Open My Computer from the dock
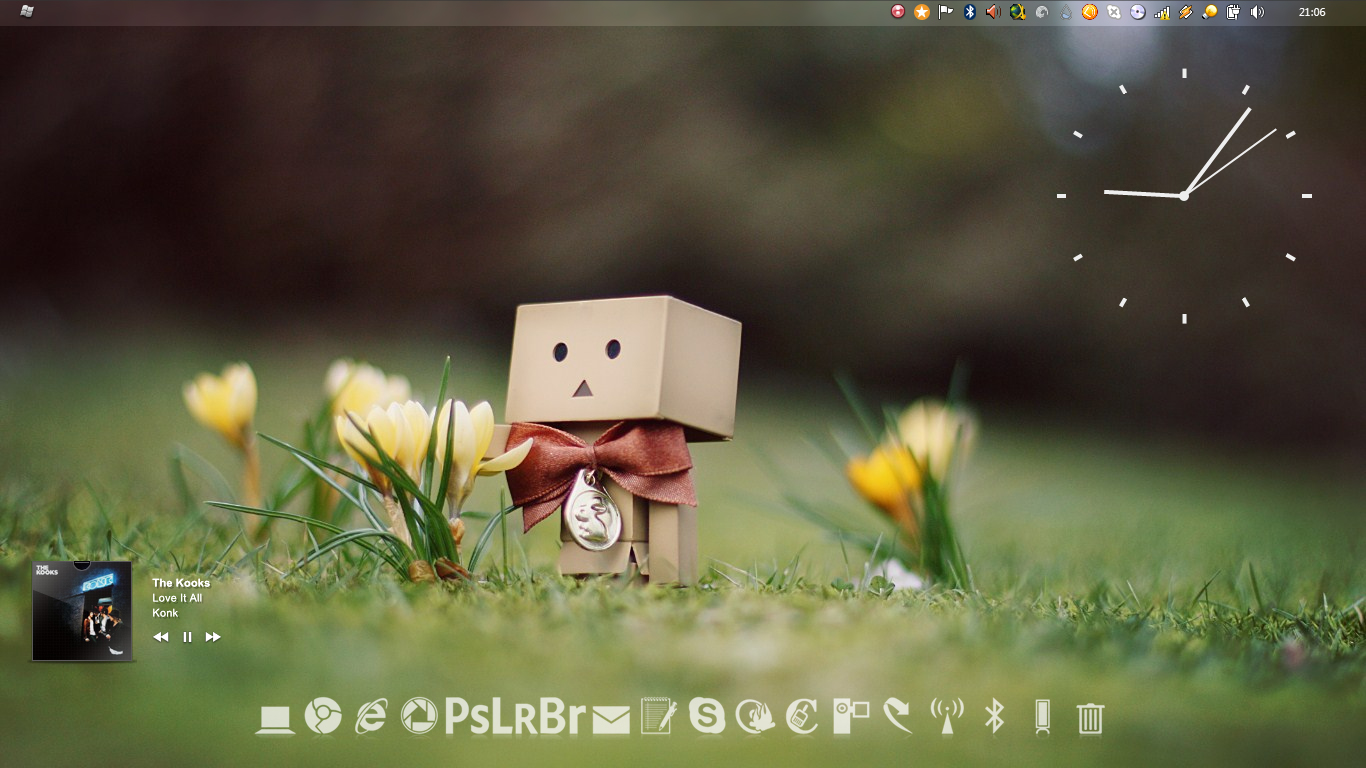Screen dimensions: 1366x768 click(274, 718)
